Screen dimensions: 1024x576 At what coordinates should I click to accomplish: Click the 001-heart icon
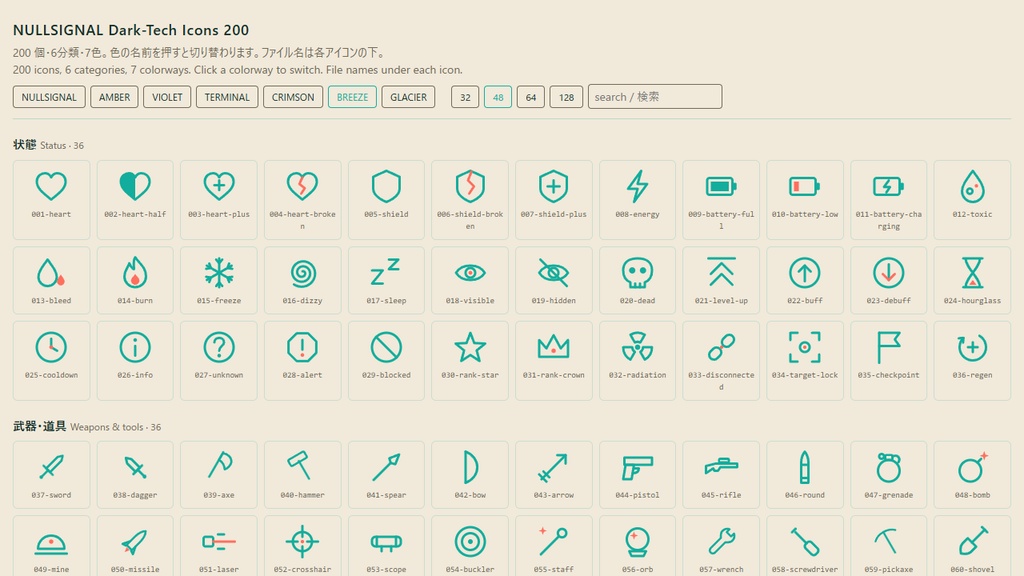51,186
